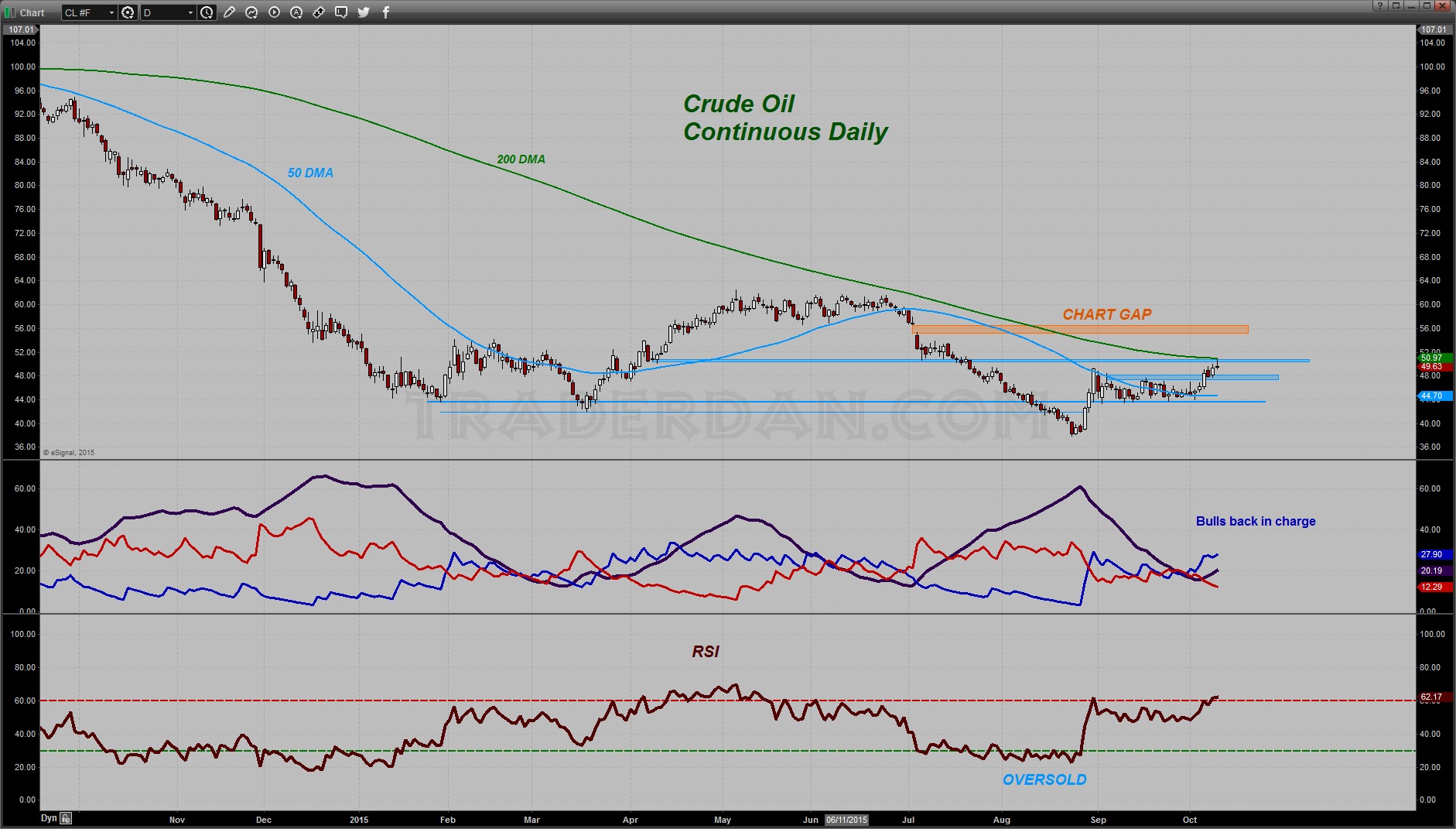Viewport: 1456px width, 829px height.
Task: Click the 06/11/2015 date marker
Action: (x=846, y=820)
